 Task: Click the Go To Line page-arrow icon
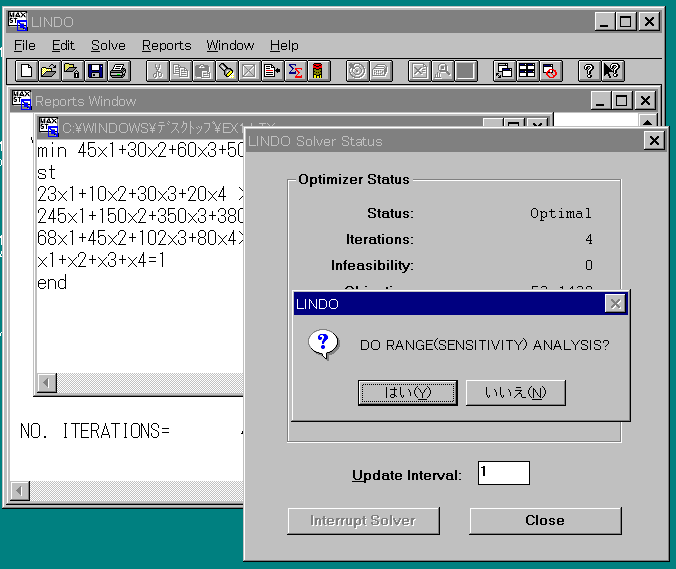point(272,71)
